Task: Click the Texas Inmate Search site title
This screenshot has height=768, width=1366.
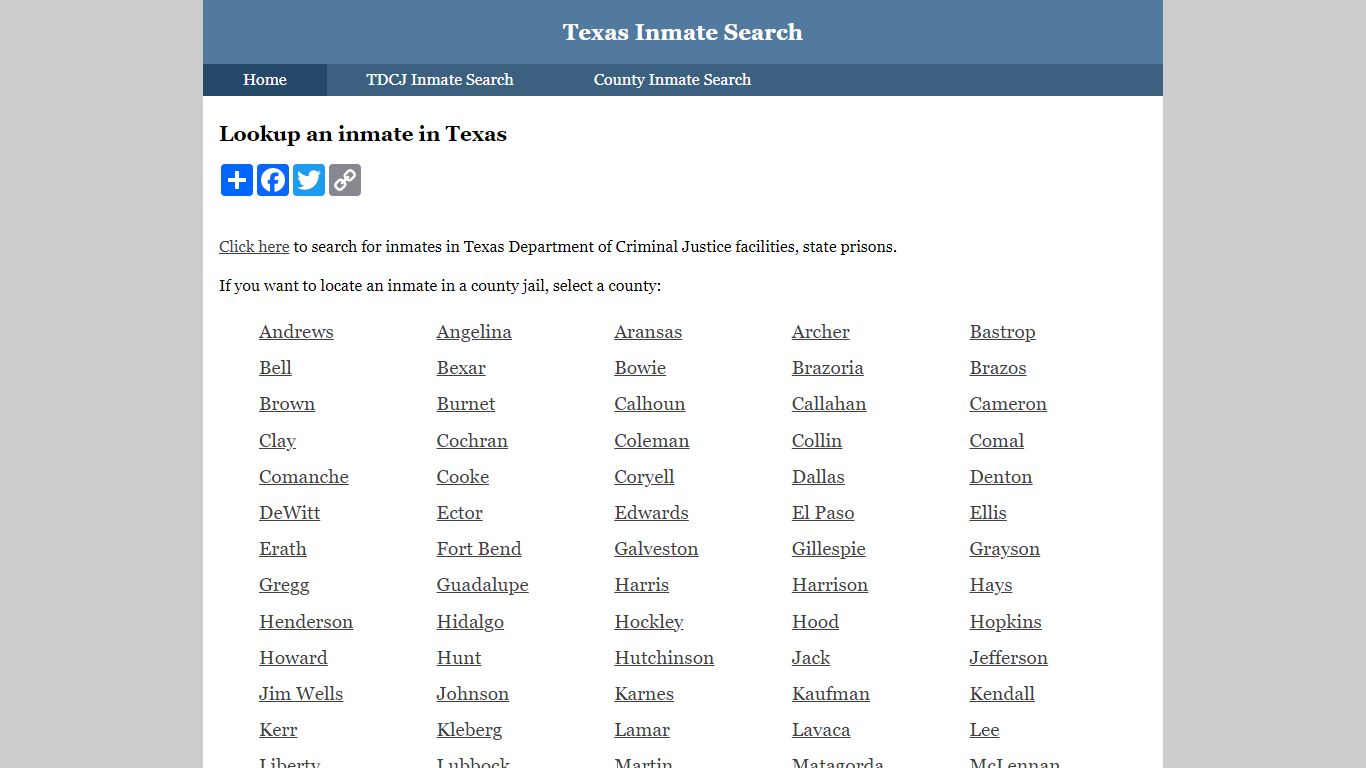Action: [683, 32]
